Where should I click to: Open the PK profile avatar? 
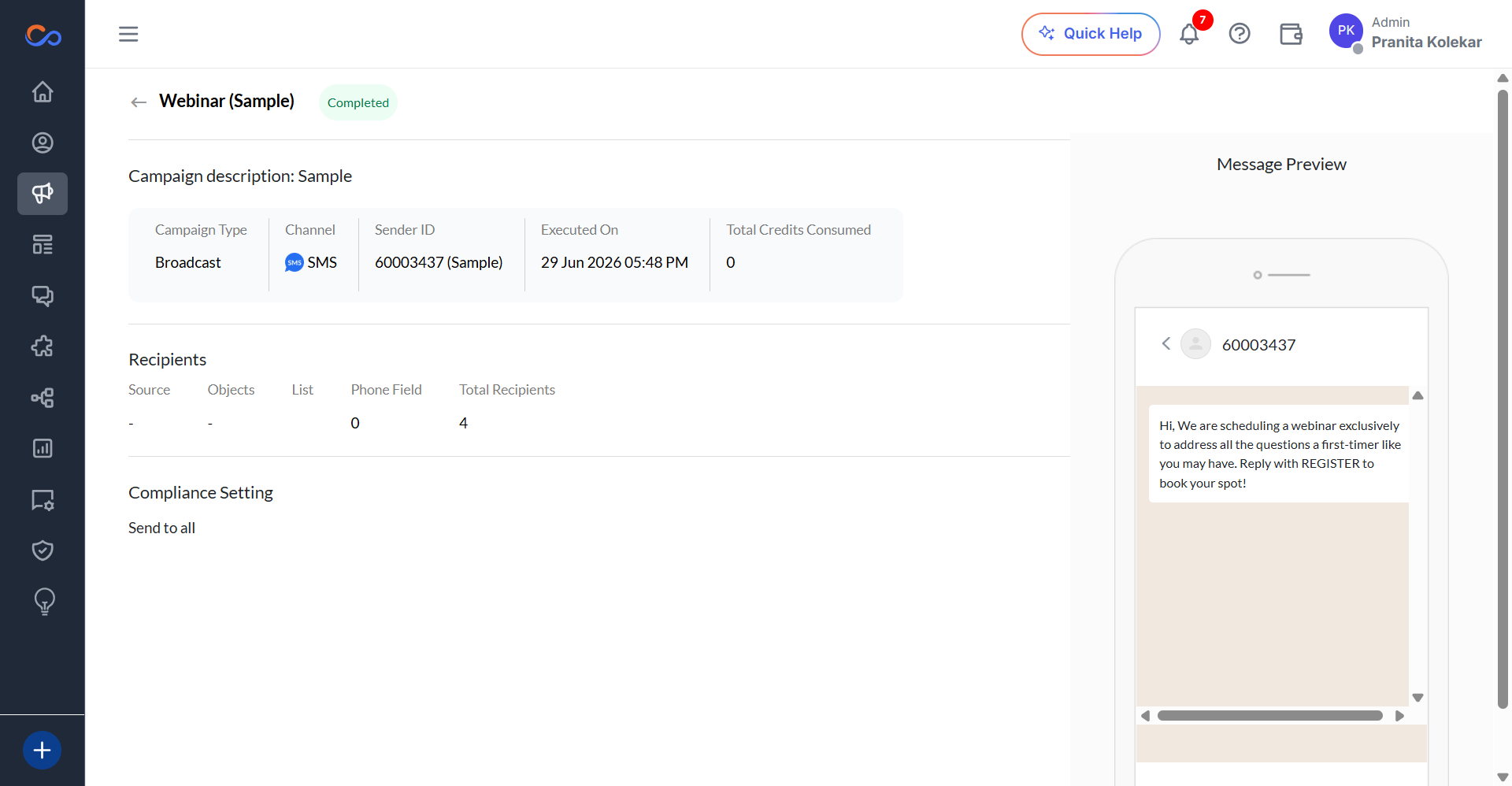(1346, 32)
